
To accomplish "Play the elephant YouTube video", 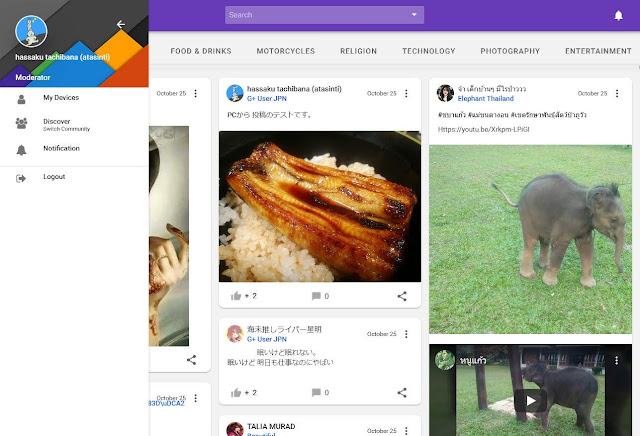I will click(530, 400).
